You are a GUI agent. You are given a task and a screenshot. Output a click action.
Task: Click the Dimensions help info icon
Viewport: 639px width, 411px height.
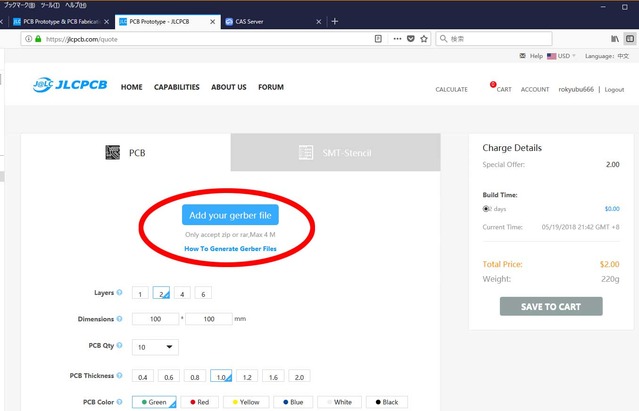[x=119, y=319]
